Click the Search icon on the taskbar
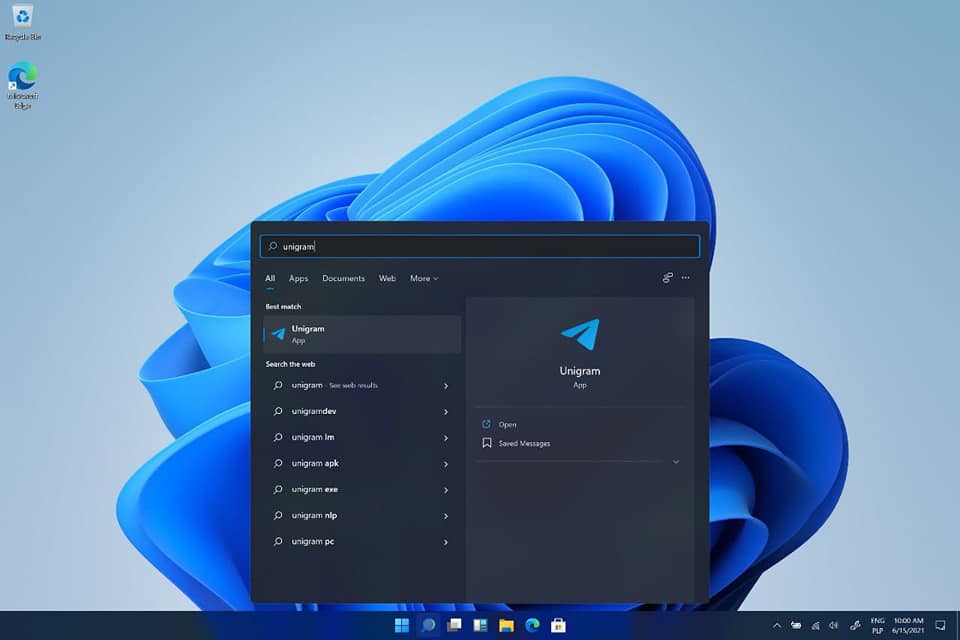Image resolution: width=960 pixels, height=640 pixels. (x=429, y=625)
